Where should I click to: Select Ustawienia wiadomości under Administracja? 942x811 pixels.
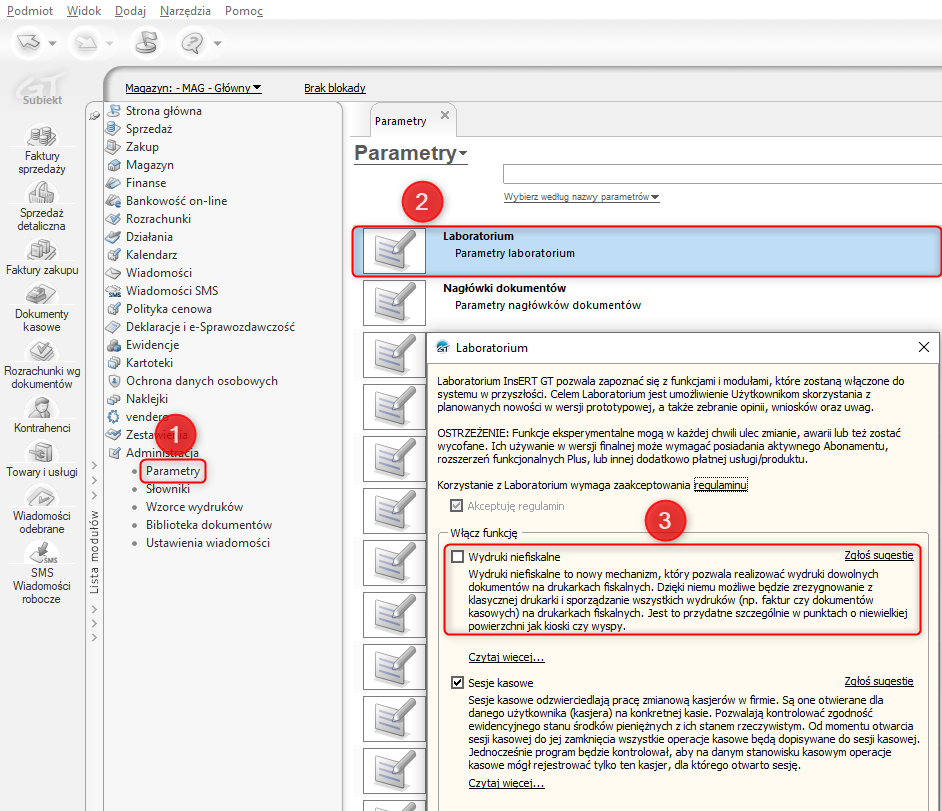click(x=208, y=543)
